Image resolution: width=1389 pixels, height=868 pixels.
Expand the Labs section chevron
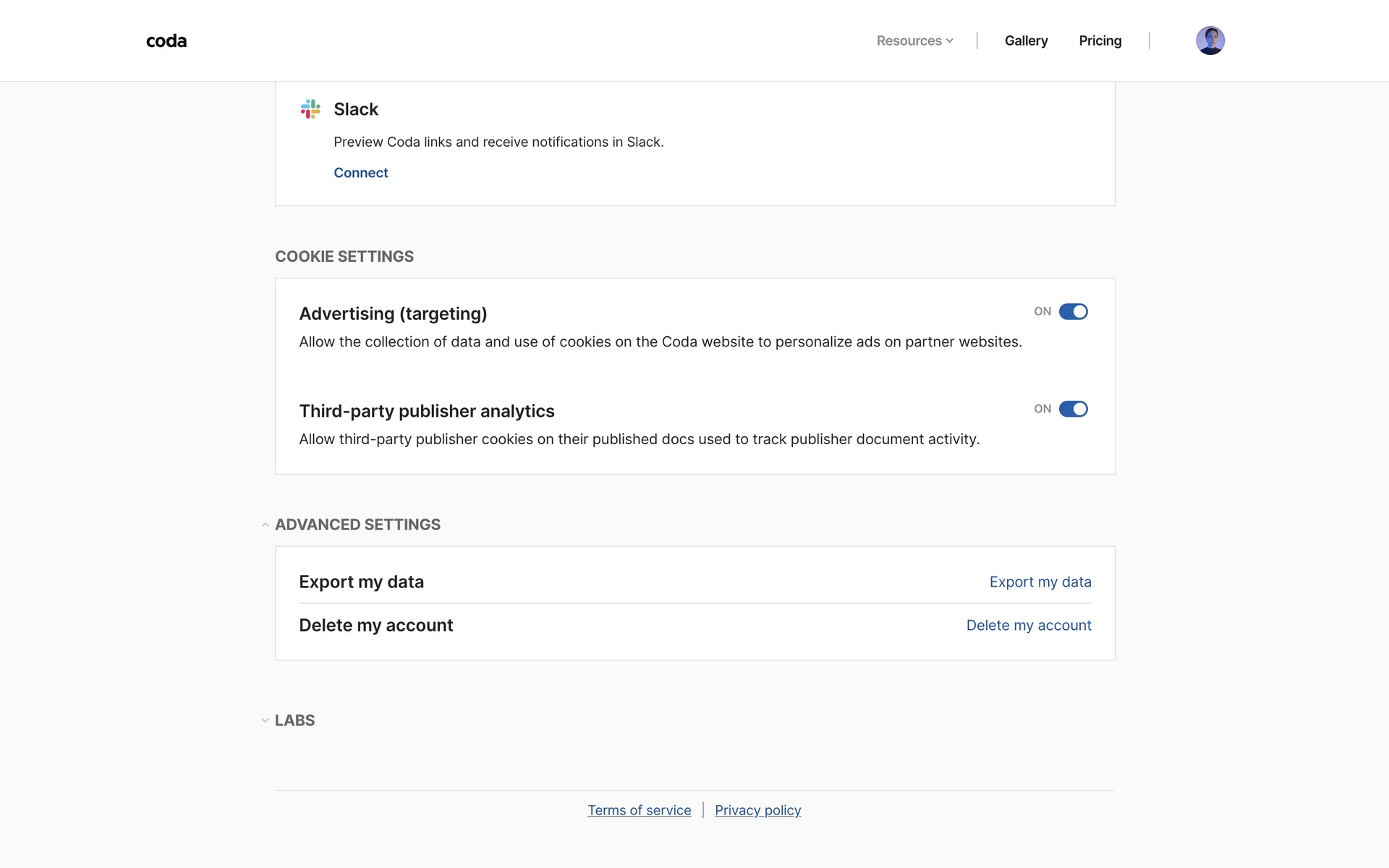(x=265, y=720)
